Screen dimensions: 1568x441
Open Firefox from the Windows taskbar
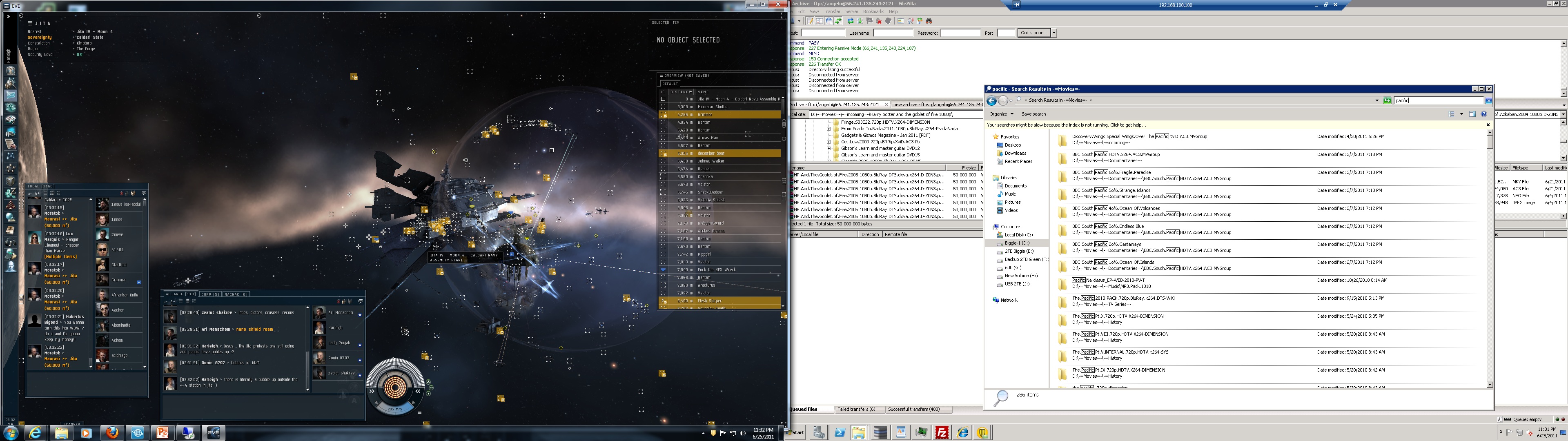[112, 432]
